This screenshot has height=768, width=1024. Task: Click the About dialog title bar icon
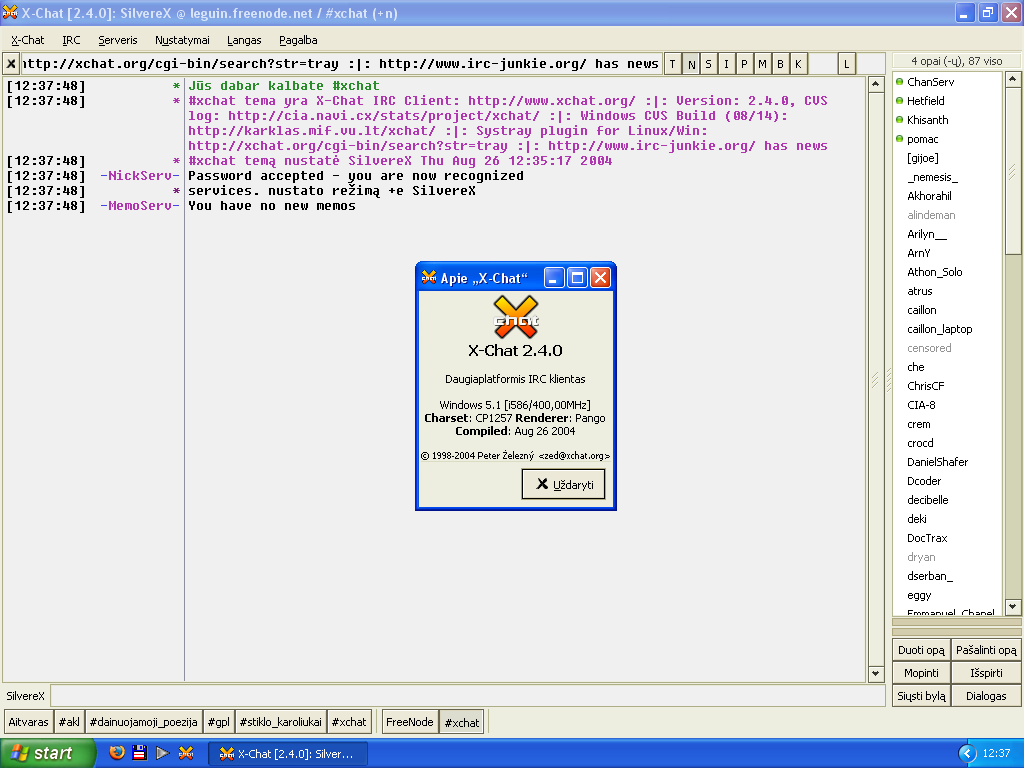click(429, 278)
